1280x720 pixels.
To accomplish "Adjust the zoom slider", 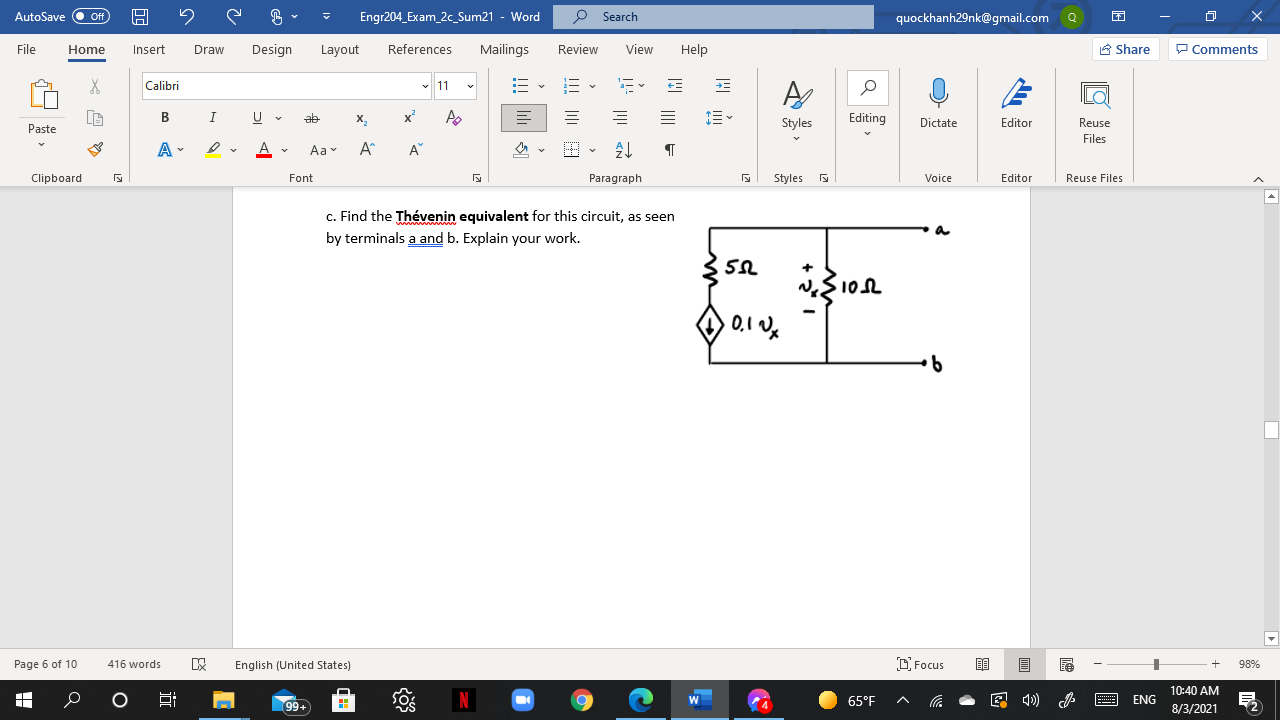I will click(1155, 663).
